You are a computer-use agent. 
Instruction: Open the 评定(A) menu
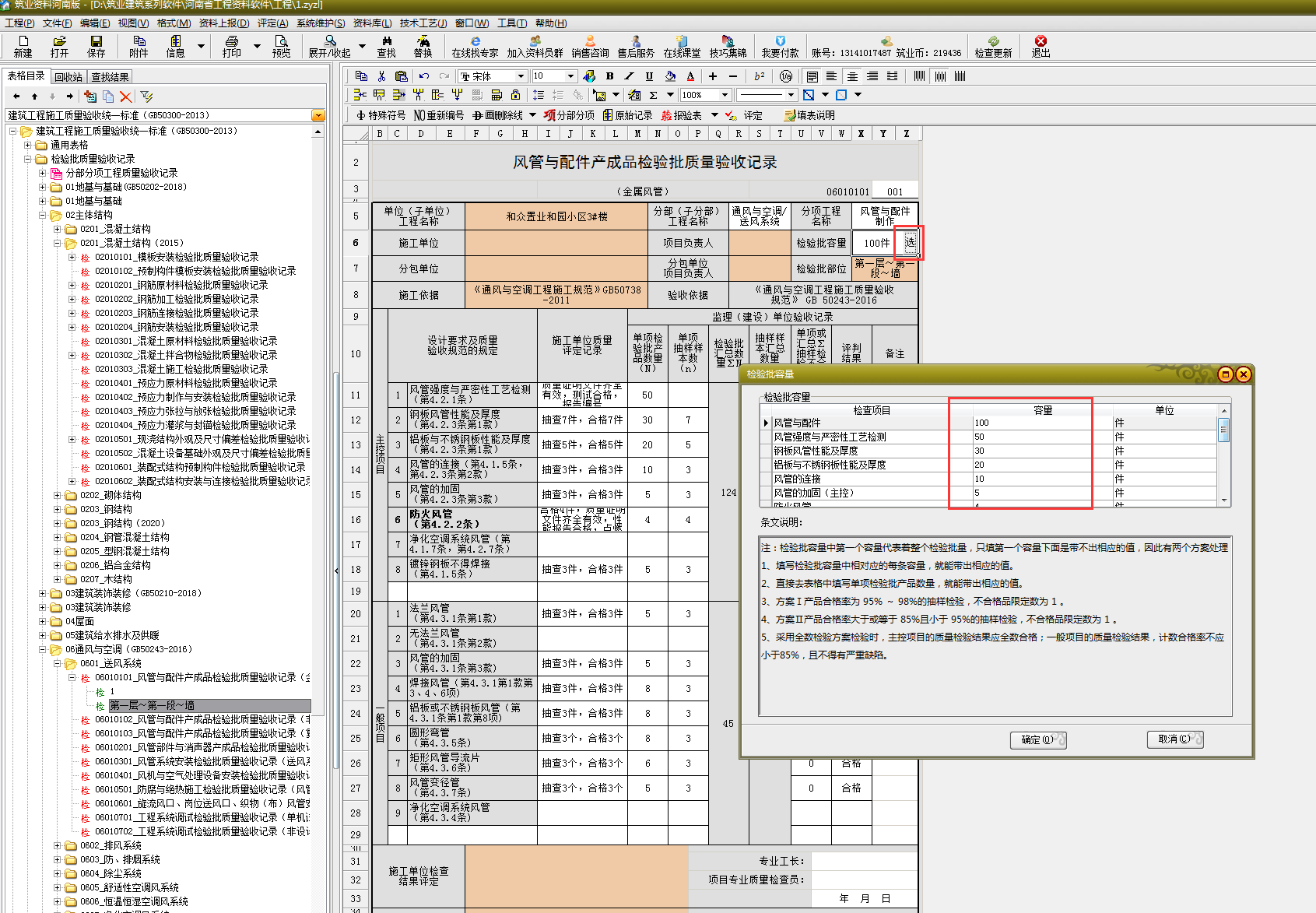pos(272,23)
